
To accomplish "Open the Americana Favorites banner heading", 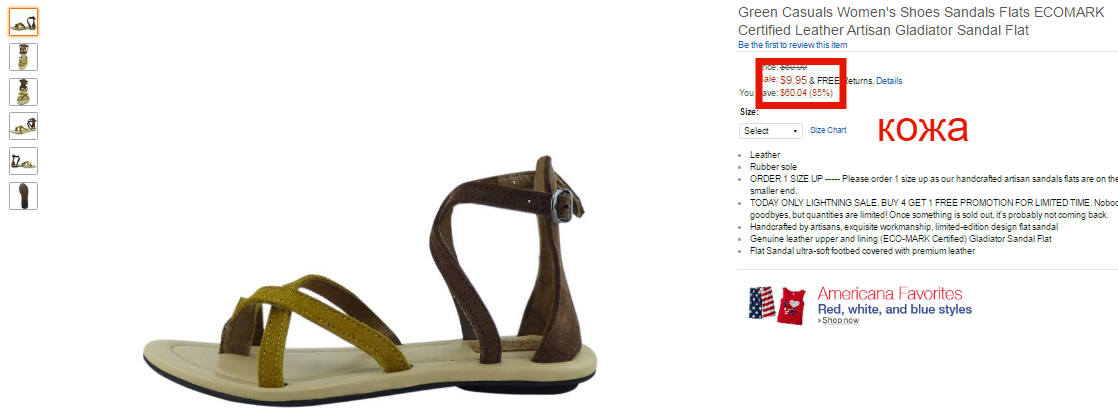I will (x=890, y=294).
